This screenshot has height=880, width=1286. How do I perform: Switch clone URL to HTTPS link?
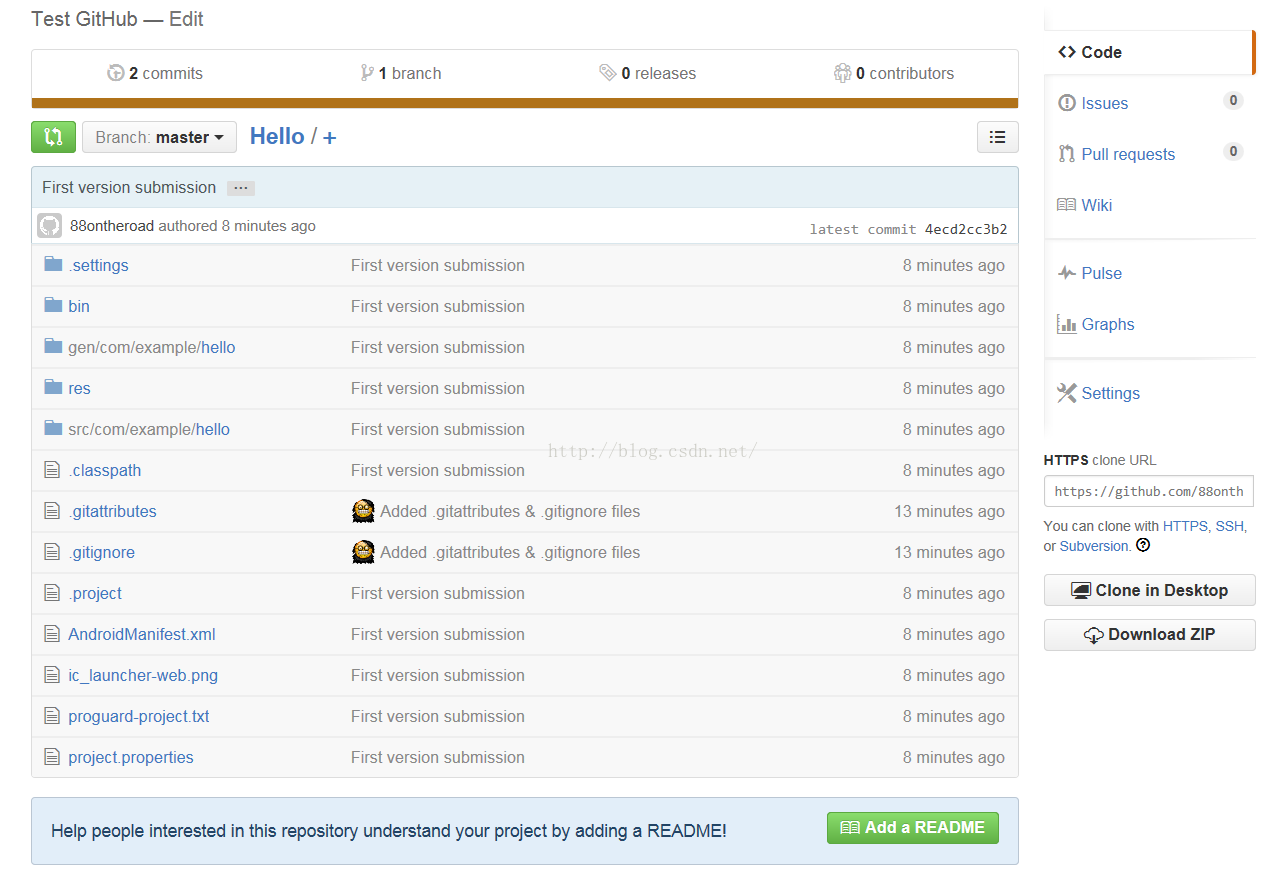click(1185, 525)
